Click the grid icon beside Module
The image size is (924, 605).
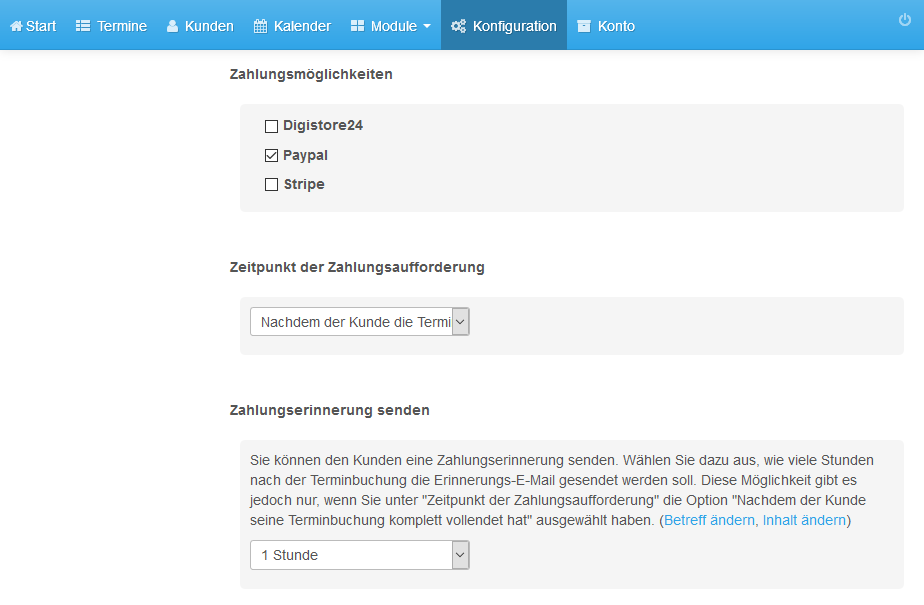coord(357,26)
